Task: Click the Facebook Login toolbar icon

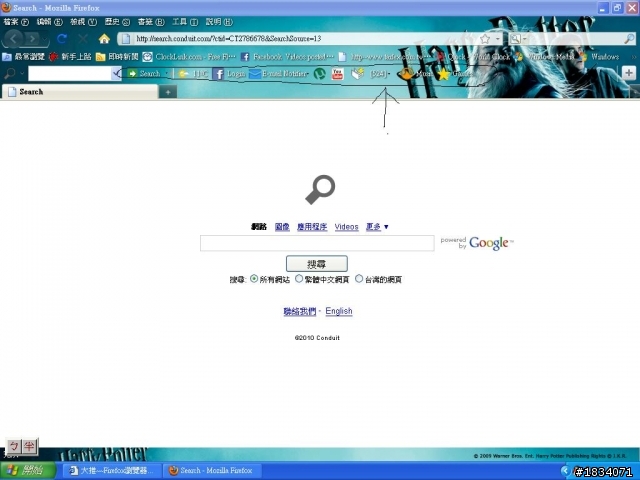Action: click(x=229, y=74)
